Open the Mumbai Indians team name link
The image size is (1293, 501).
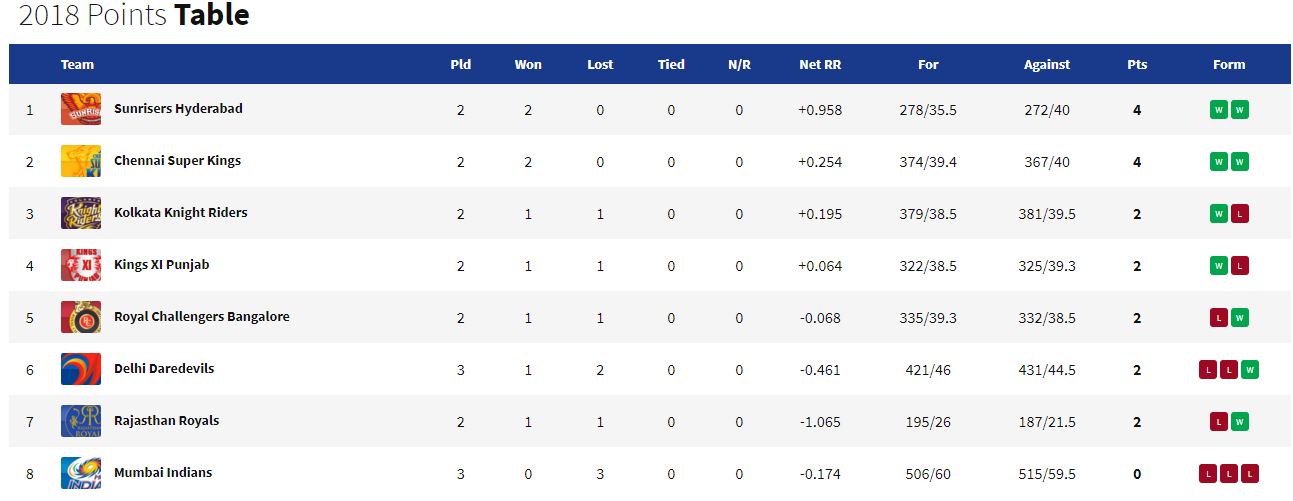[163, 473]
